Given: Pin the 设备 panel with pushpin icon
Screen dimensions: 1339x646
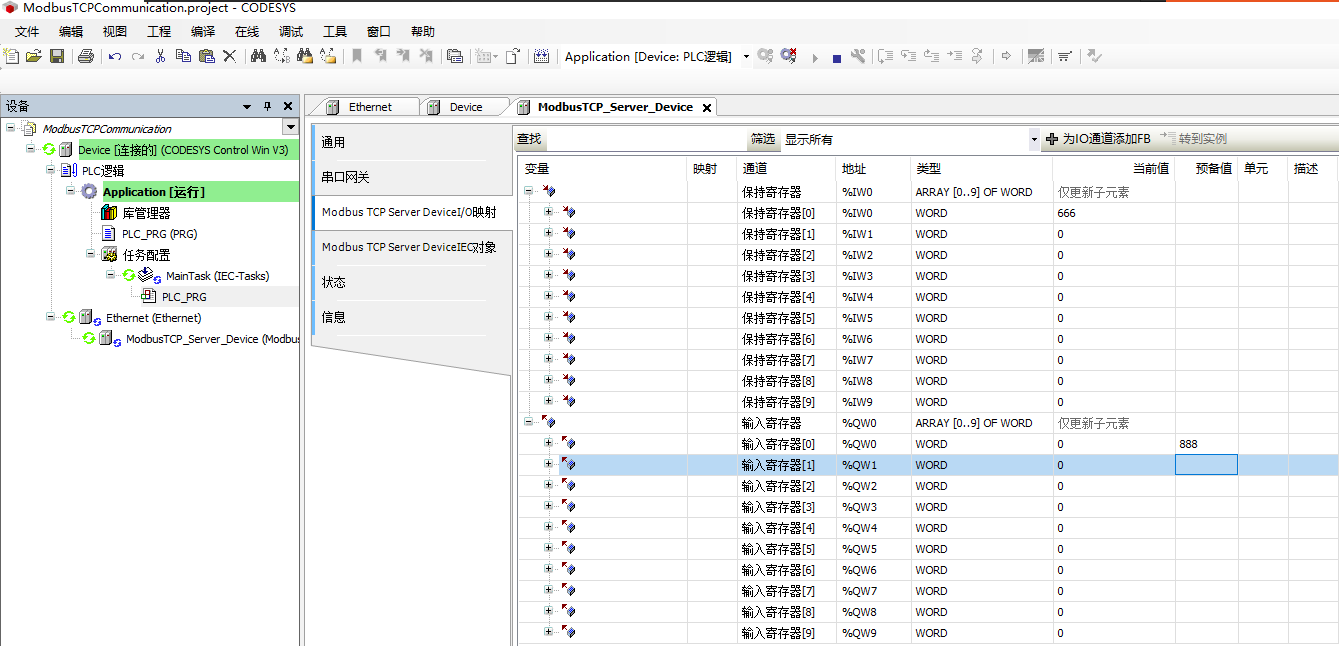Looking at the screenshot, I should (x=267, y=106).
